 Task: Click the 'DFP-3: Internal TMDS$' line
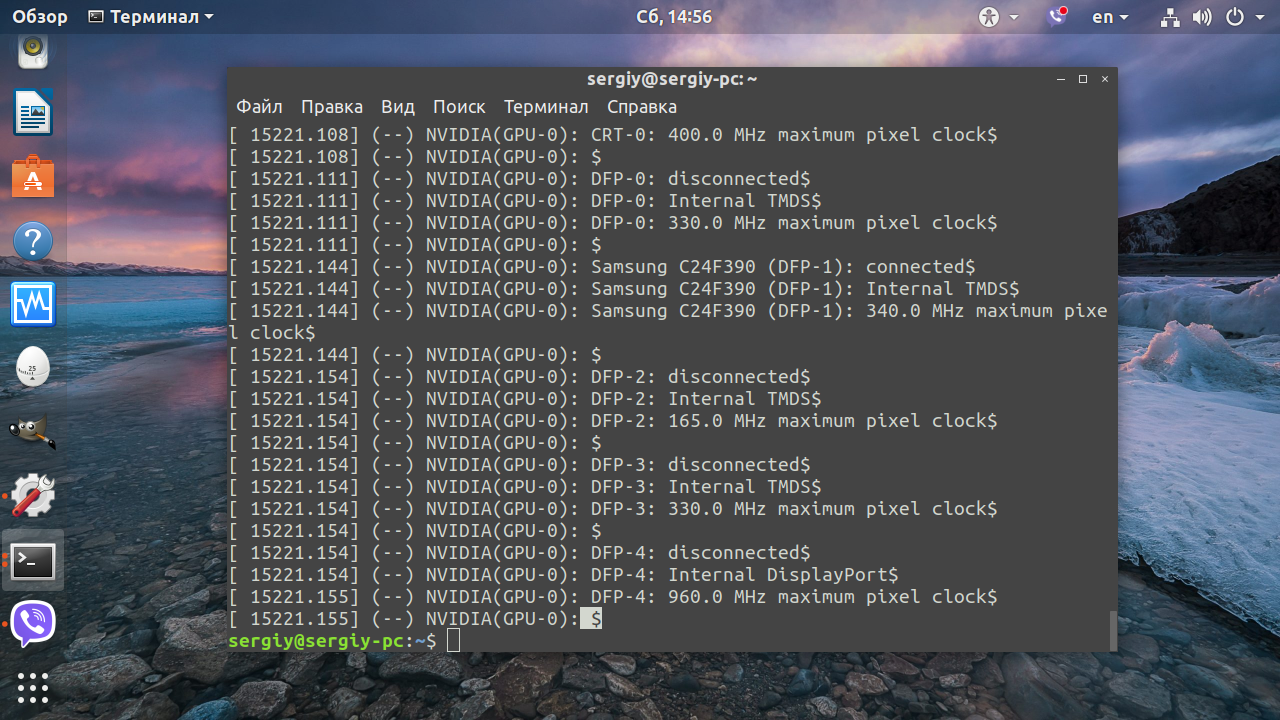(x=706, y=486)
